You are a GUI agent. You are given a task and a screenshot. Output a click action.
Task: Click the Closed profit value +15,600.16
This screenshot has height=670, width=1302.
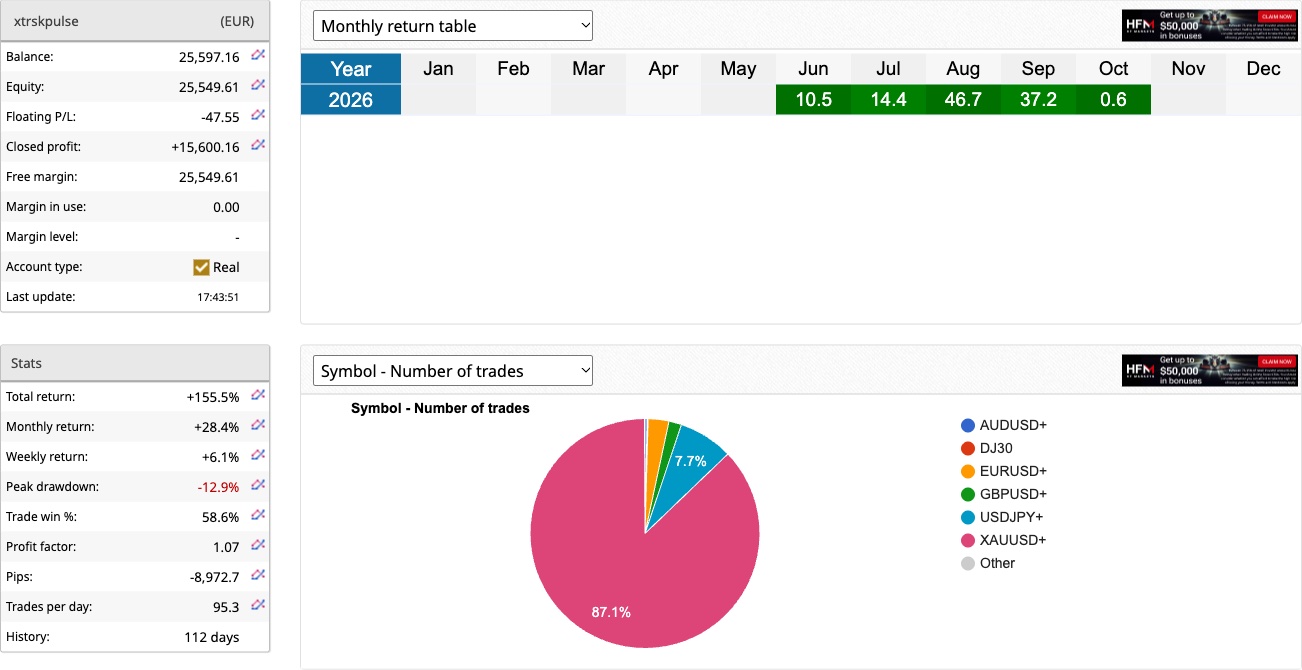(205, 147)
